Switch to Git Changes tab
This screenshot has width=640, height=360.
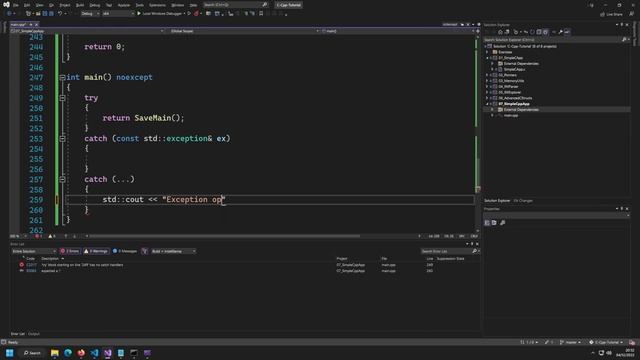[523, 201]
